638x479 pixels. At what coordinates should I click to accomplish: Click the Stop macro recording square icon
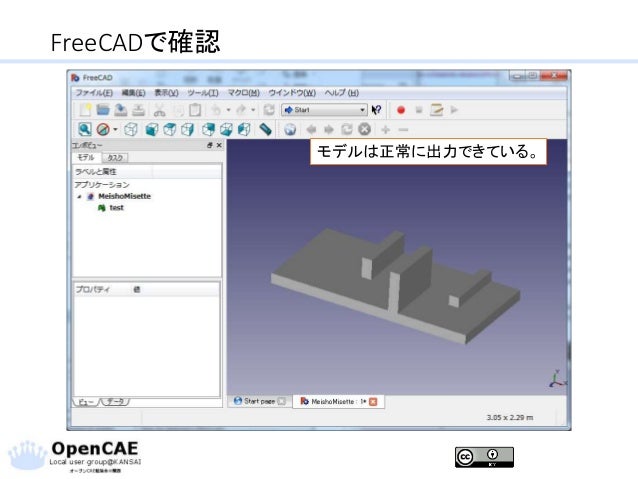pos(419,110)
